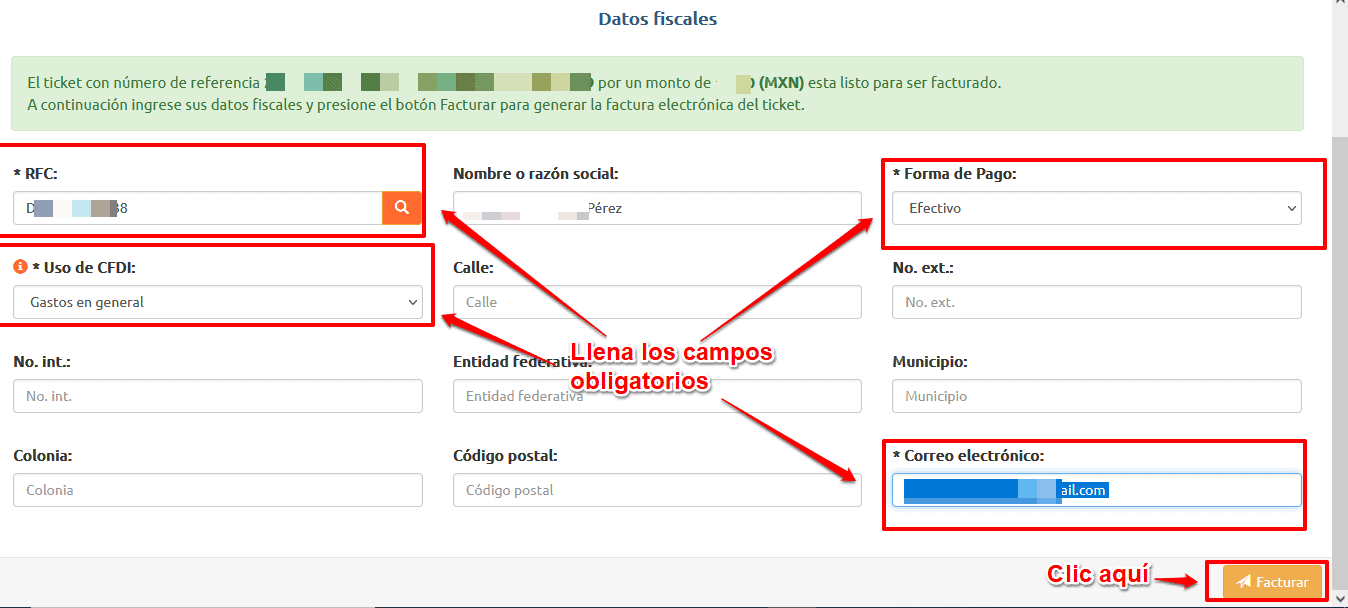1348x608 pixels.
Task: Click the Calle input field
Action: point(657,302)
